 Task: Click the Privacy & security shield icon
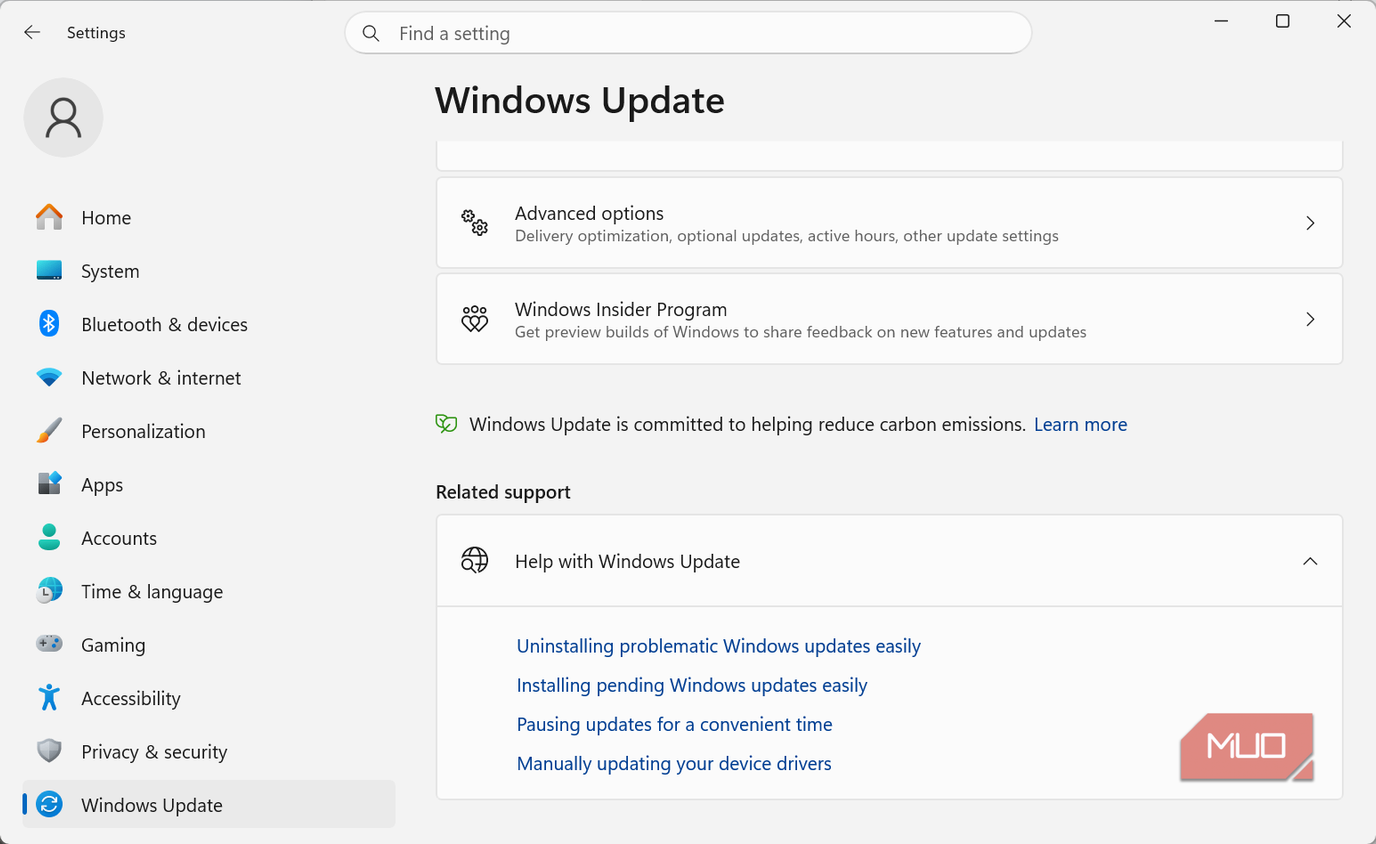[49, 752]
